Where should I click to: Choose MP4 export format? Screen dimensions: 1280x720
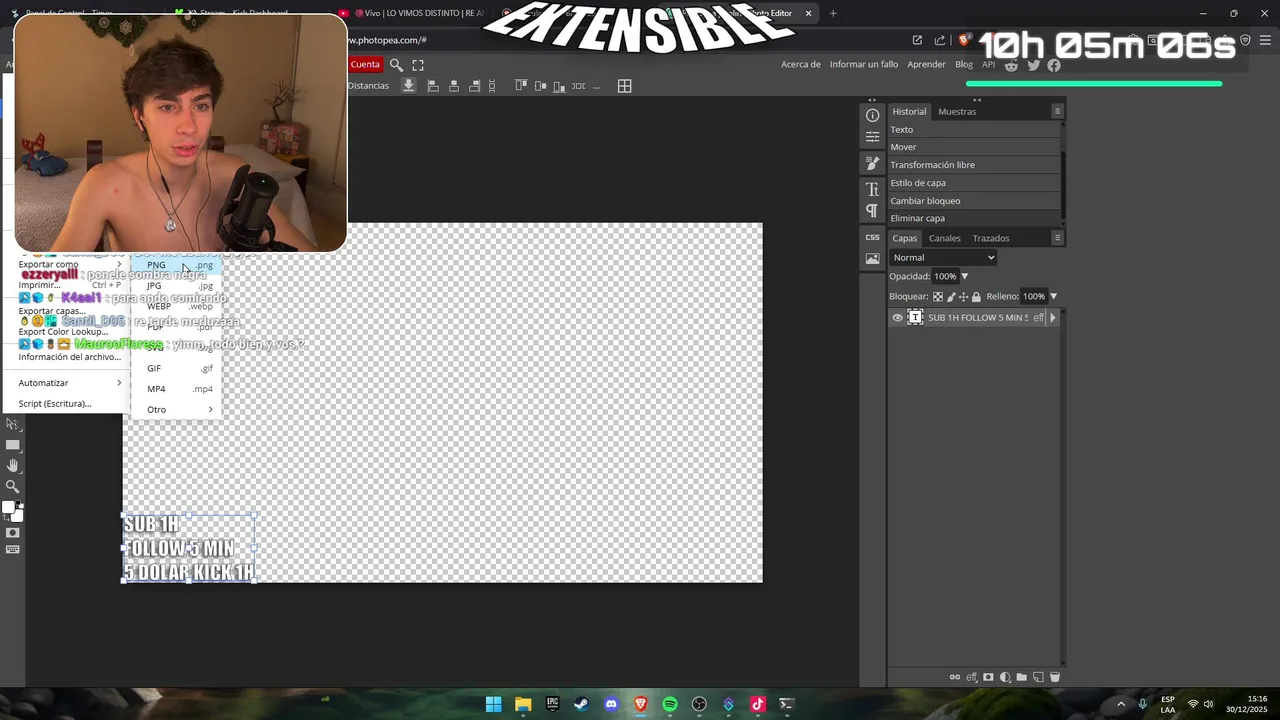177,389
